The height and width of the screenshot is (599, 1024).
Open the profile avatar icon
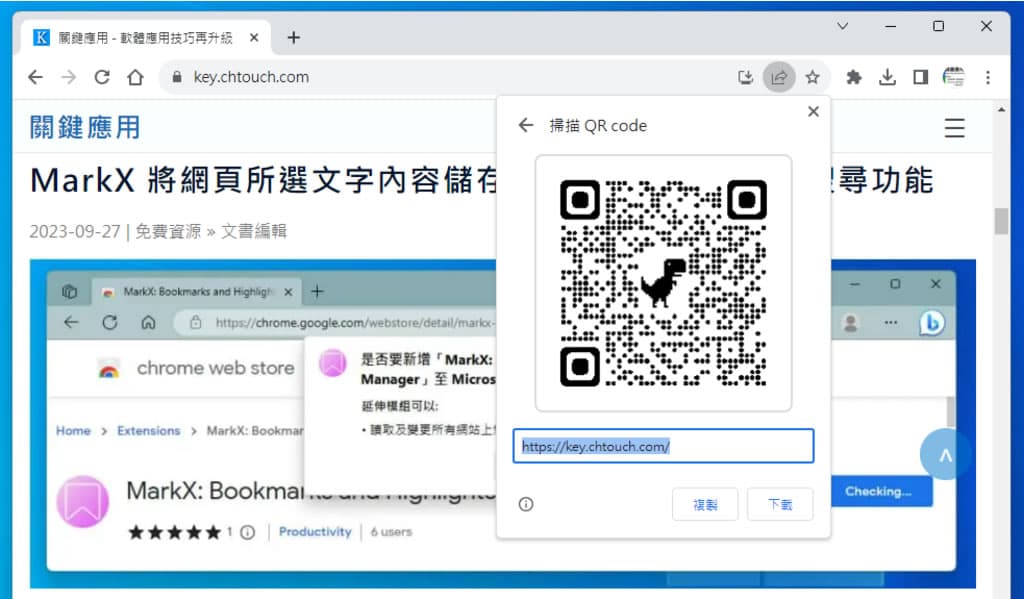[953, 77]
